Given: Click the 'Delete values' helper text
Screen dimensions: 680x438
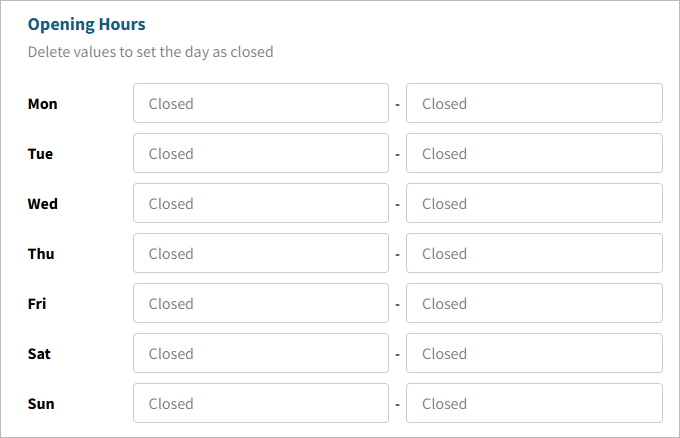Looking at the screenshot, I should (x=150, y=51).
